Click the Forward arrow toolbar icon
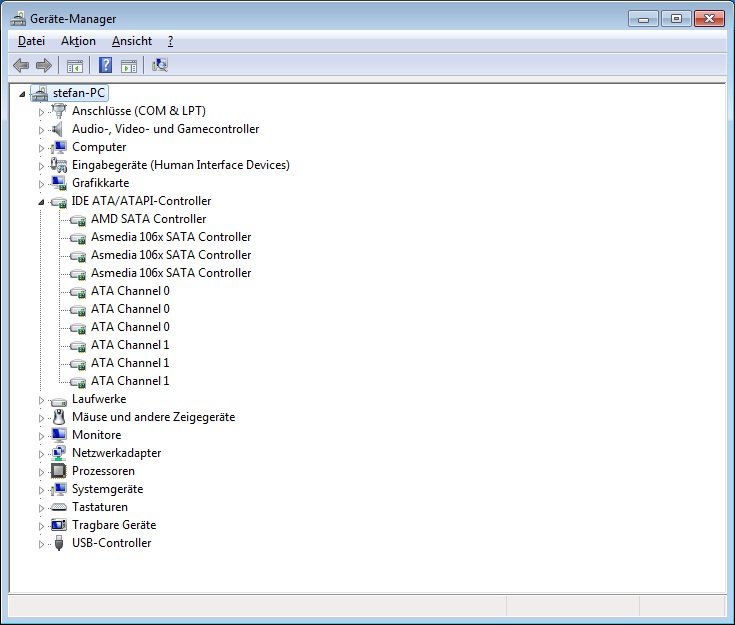The width and height of the screenshot is (735, 625). pyautogui.click(x=44, y=65)
